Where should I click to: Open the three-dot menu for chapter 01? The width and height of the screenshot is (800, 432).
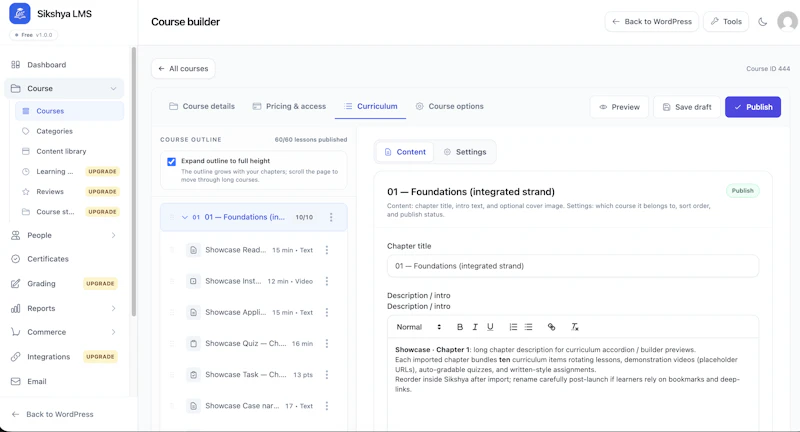pyautogui.click(x=331, y=217)
